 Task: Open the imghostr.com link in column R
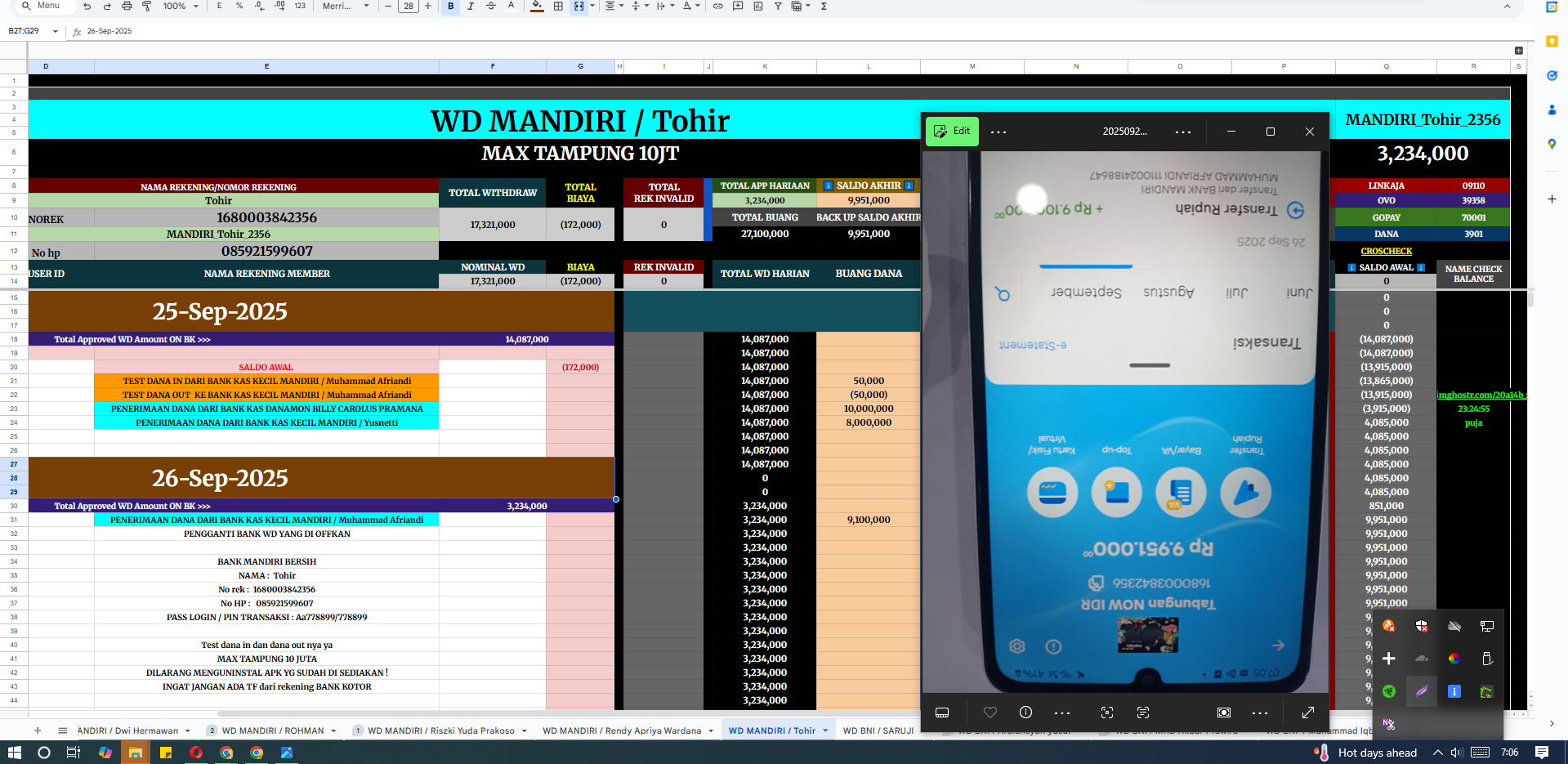click(x=1480, y=395)
